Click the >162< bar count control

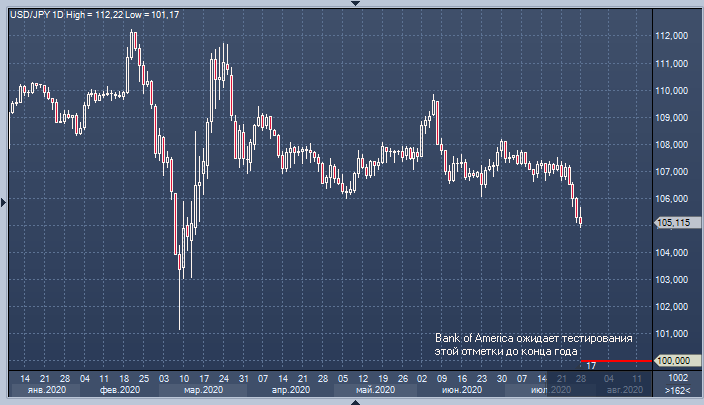coord(676,391)
